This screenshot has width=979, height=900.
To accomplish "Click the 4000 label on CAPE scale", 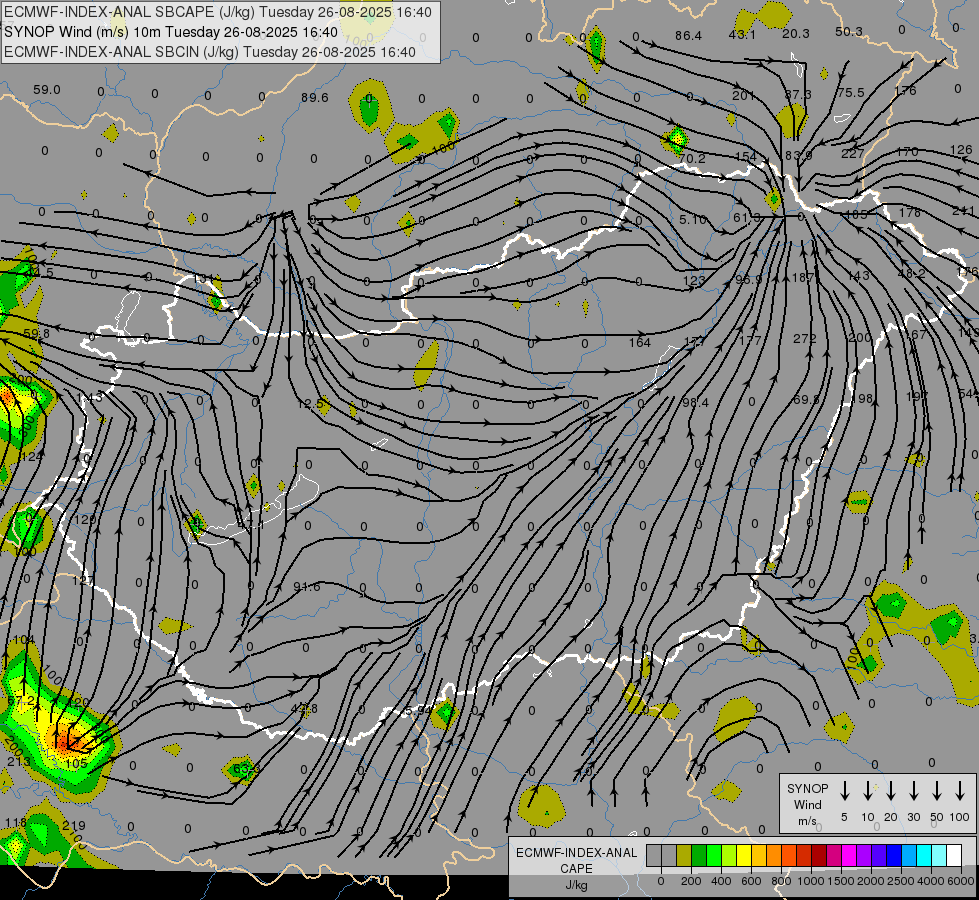I will point(930,881).
